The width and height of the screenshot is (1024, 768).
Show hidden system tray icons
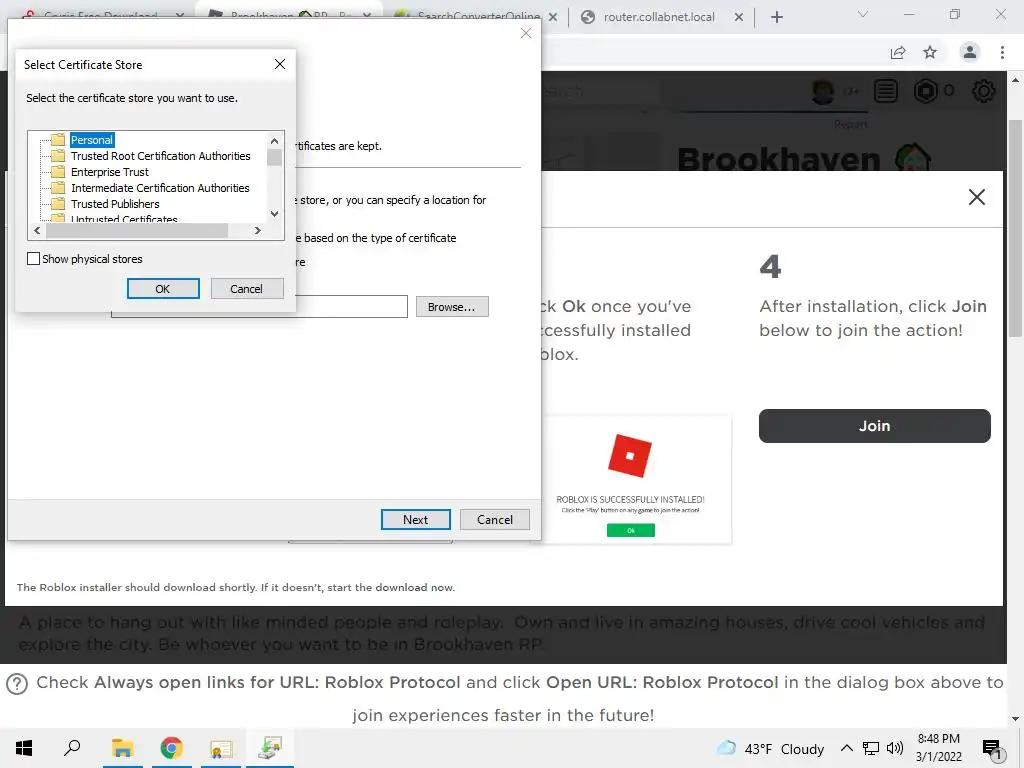[846, 748]
